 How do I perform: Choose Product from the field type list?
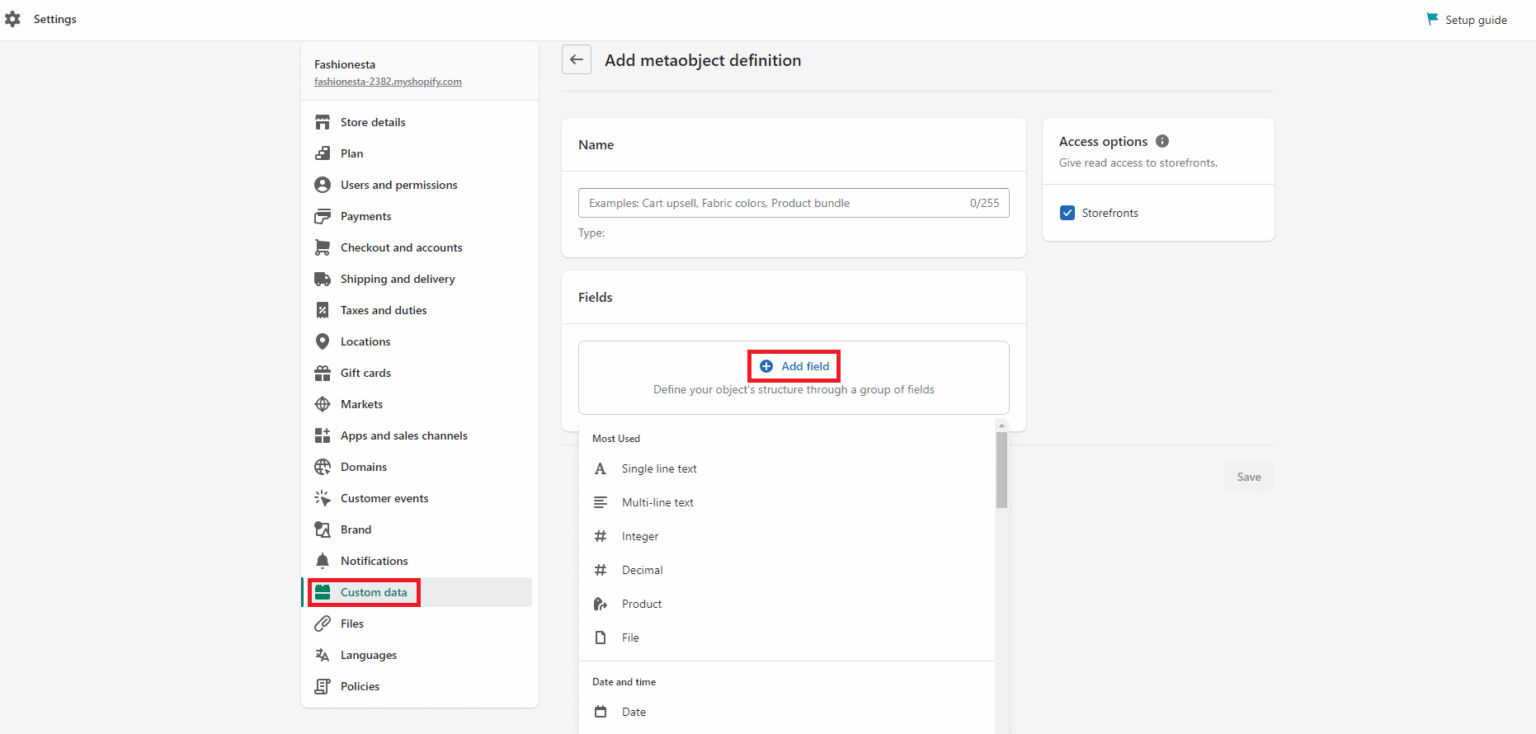[641, 603]
